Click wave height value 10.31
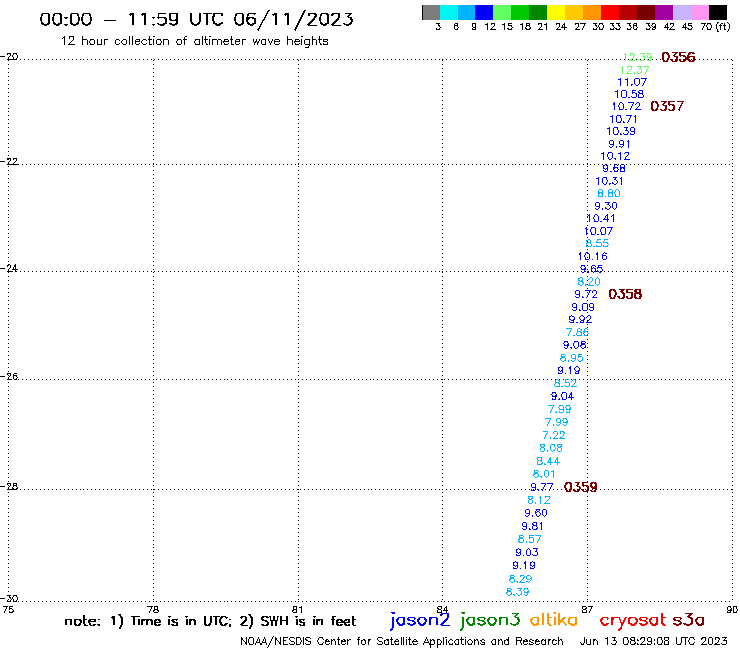 [x=609, y=181]
